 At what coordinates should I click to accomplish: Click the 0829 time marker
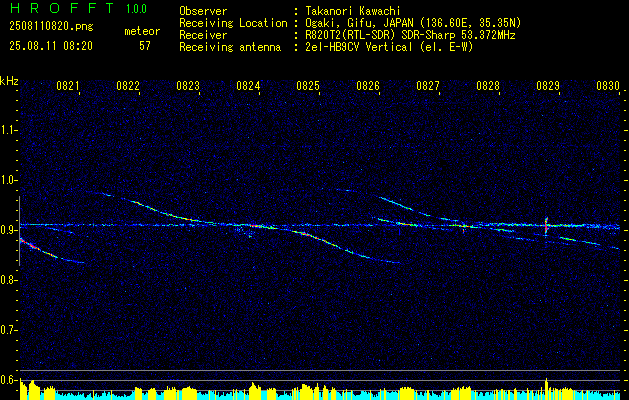[x=548, y=86]
